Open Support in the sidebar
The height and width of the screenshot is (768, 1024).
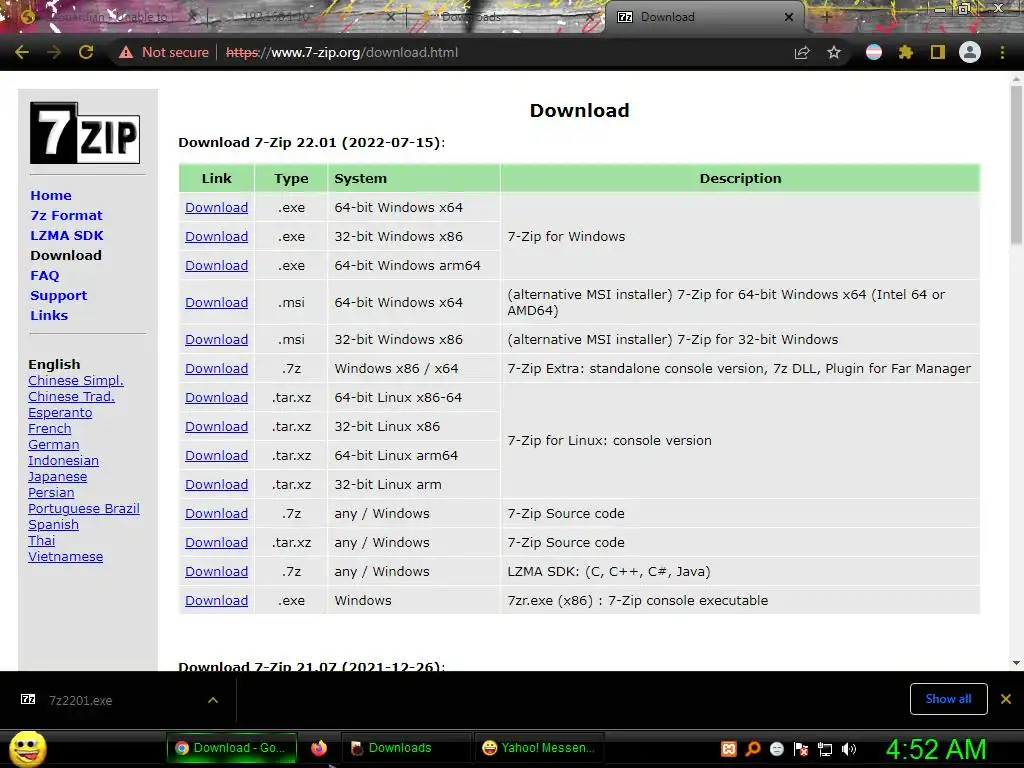(58, 295)
